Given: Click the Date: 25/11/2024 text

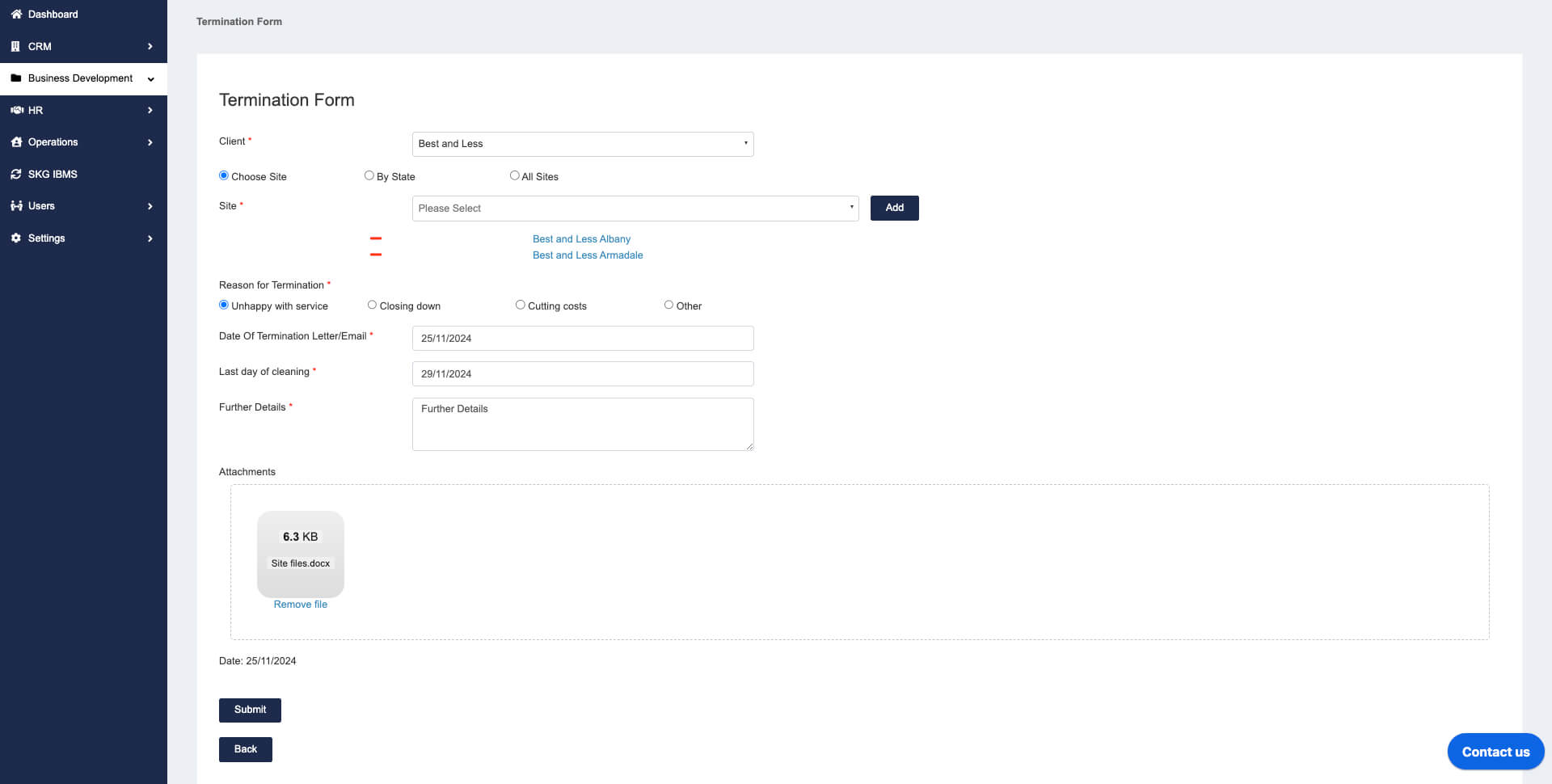Looking at the screenshot, I should coord(258,661).
